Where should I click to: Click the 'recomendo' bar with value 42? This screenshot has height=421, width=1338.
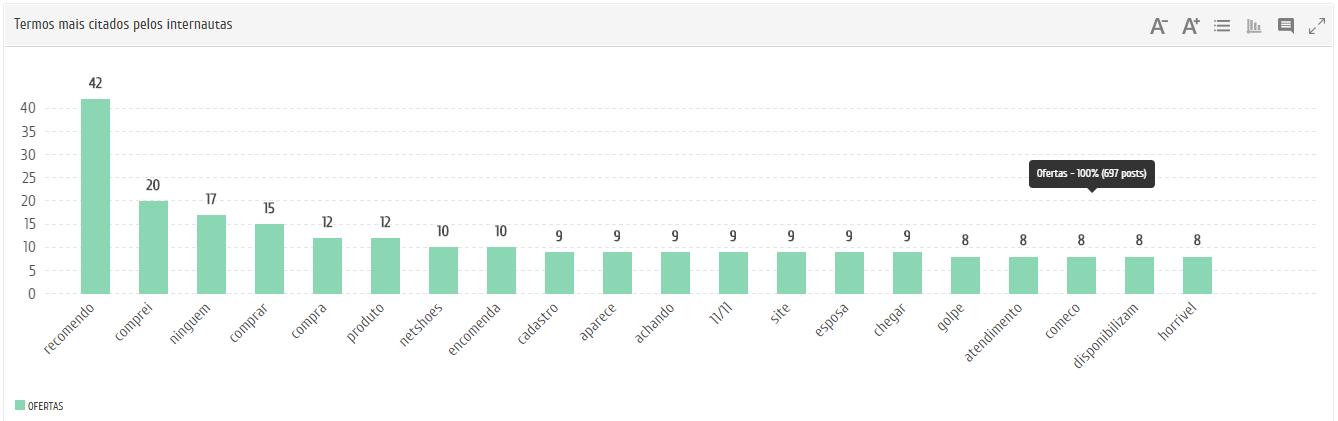click(95, 196)
